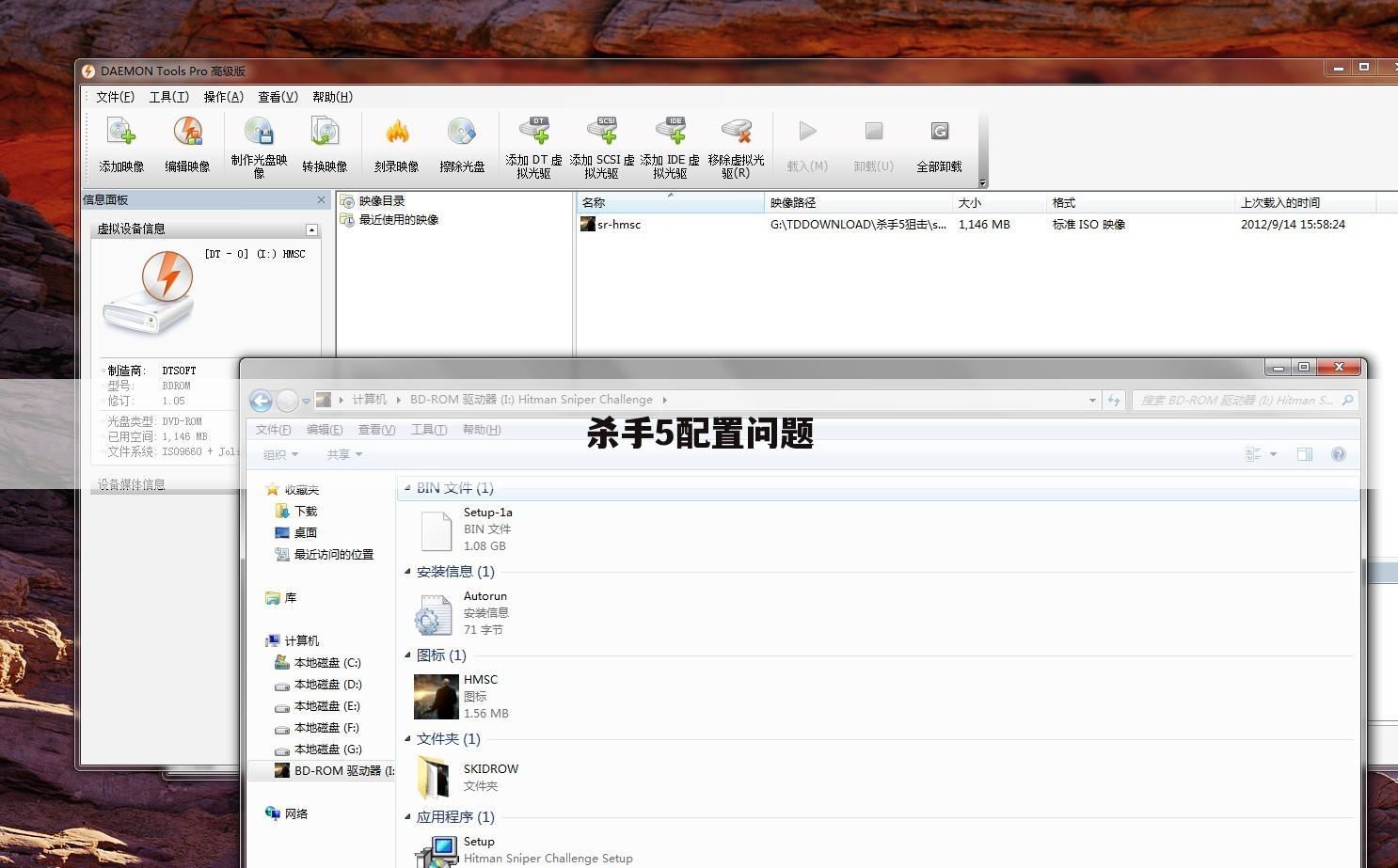Open the 查看(V) menu in DAEMON Tools
Viewport: 1398px width, 868px height.
coord(278,97)
